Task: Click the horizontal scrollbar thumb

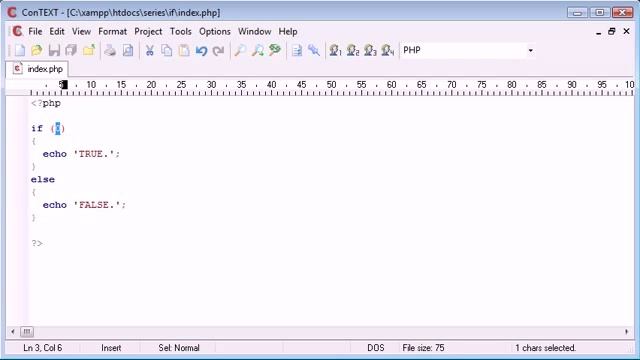Action: [27, 332]
